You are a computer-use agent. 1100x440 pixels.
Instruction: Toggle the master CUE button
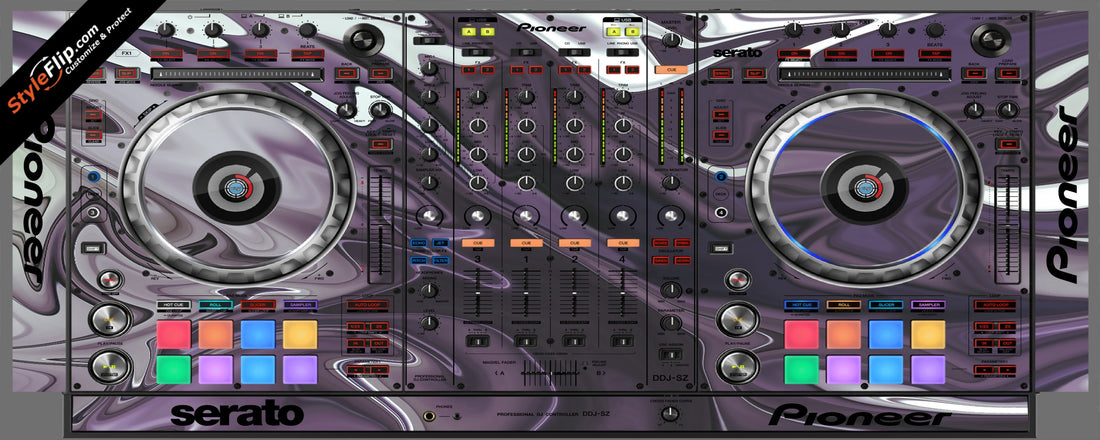pyautogui.click(x=671, y=70)
